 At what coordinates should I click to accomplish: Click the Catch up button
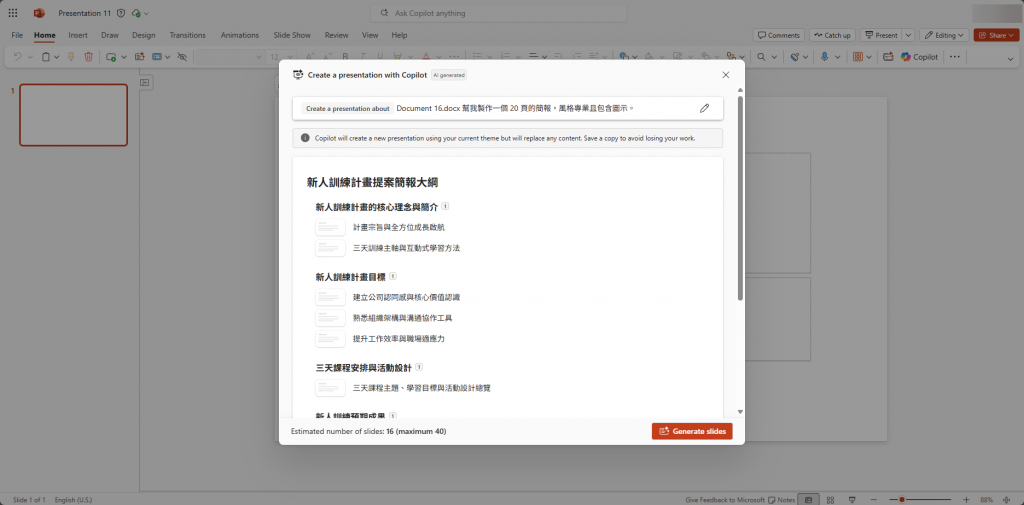[833, 35]
